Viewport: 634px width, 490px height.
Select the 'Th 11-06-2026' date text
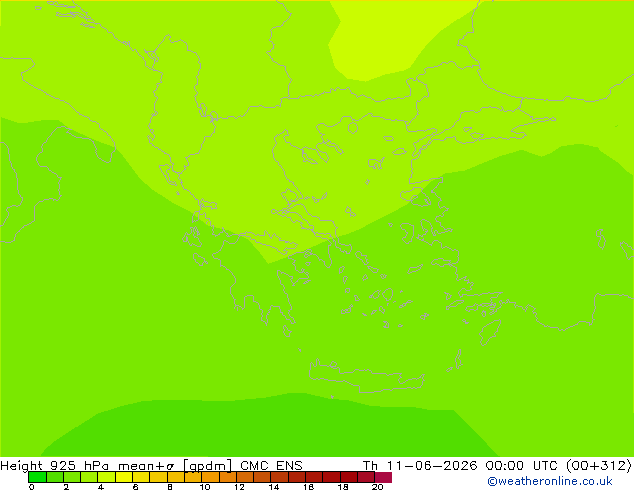pos(420,465)
